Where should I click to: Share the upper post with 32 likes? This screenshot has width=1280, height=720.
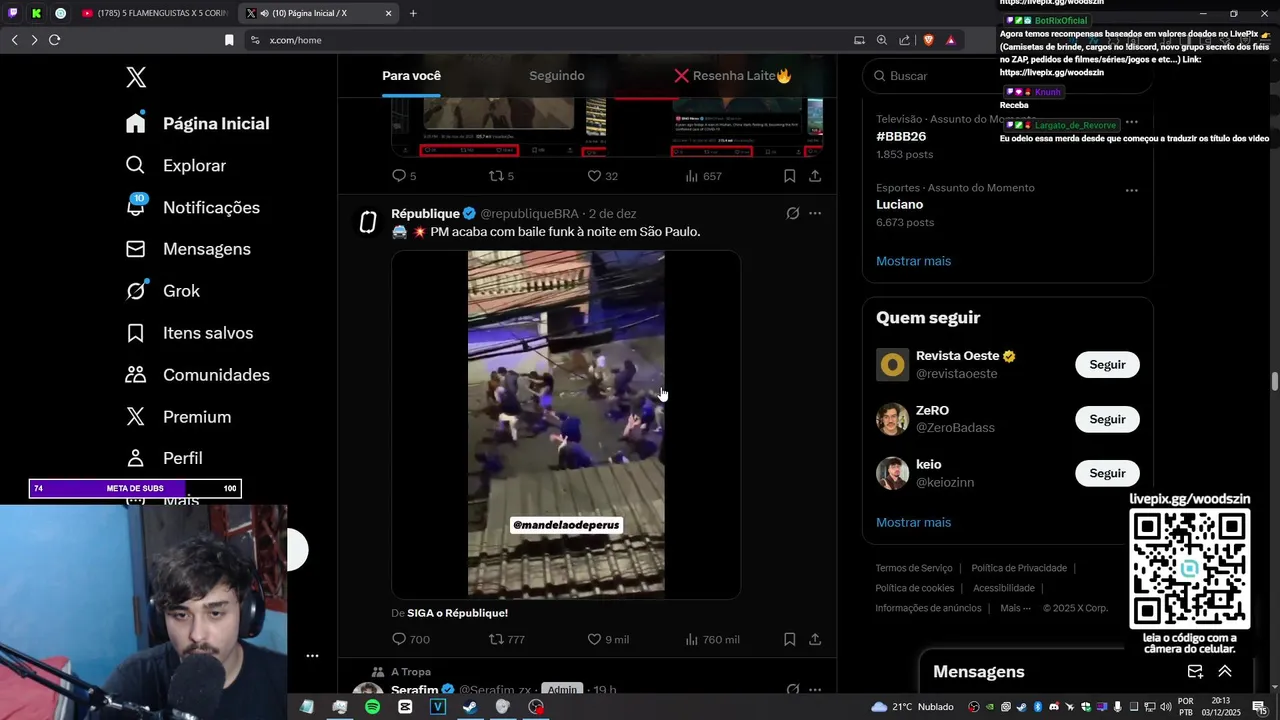tap(815, 176)
